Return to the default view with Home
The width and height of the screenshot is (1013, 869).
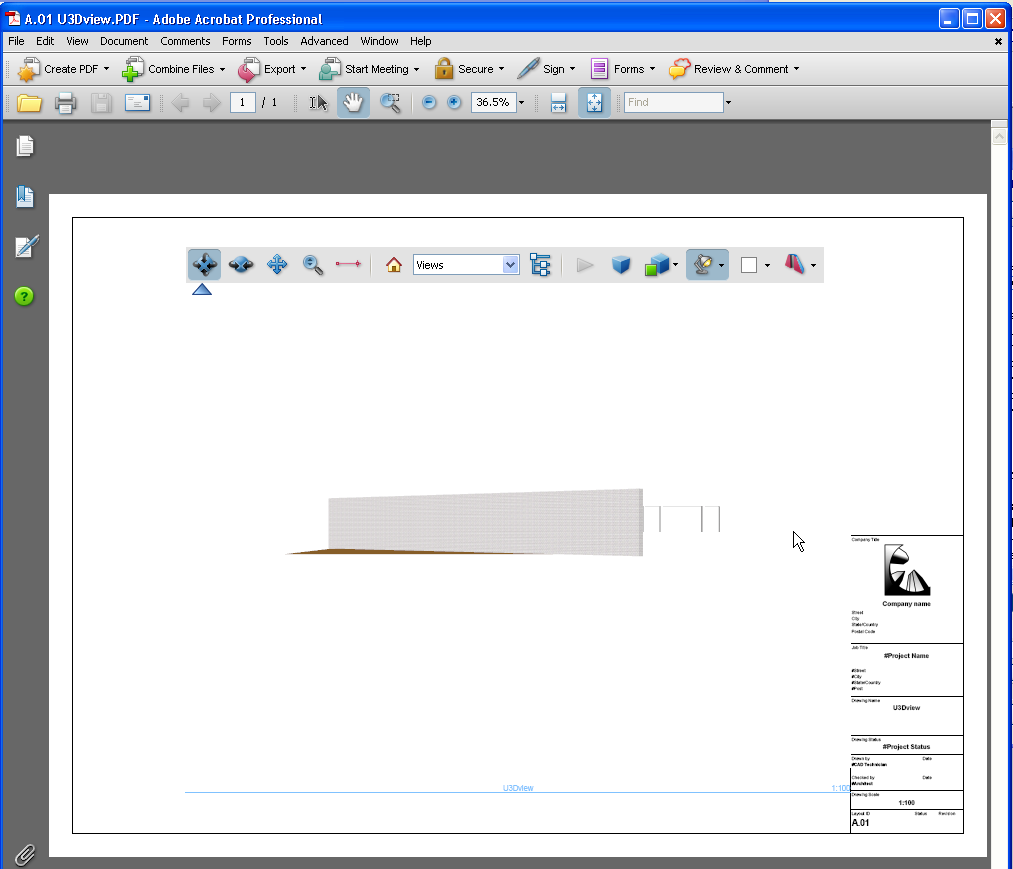coord(393,264)
